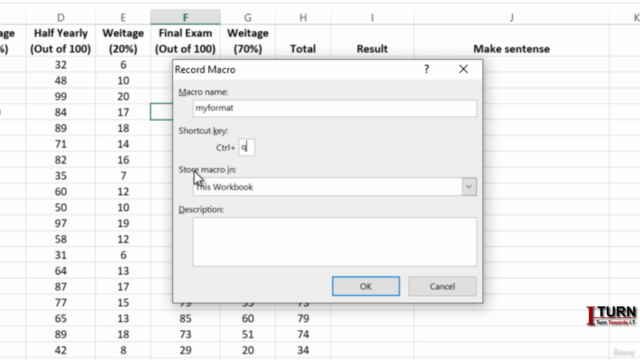
Task: Click the Final Exam (Out of 100) heading cell
Action: tap(185, 41)
